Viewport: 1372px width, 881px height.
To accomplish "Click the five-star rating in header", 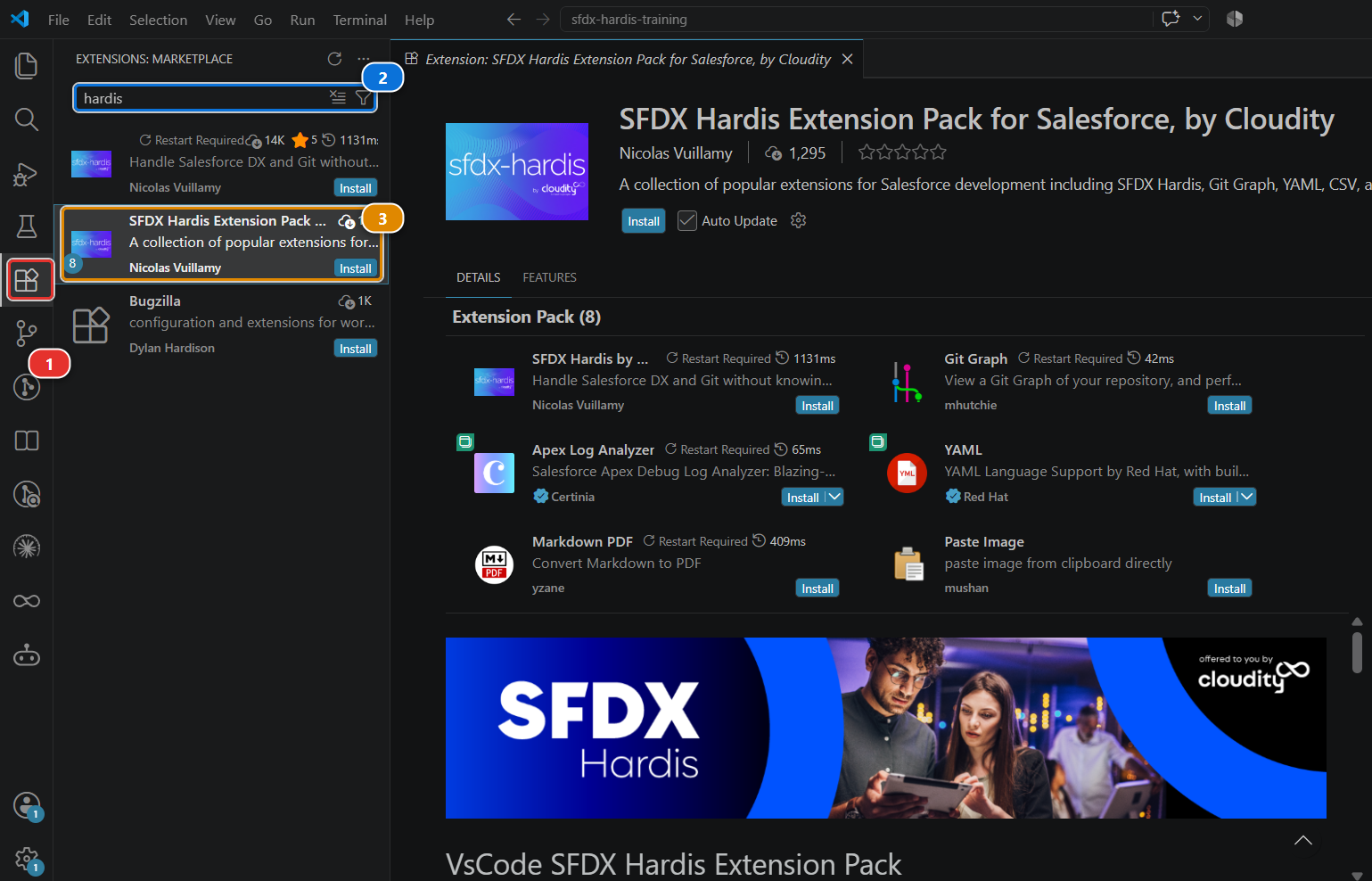I will (902, 152).
